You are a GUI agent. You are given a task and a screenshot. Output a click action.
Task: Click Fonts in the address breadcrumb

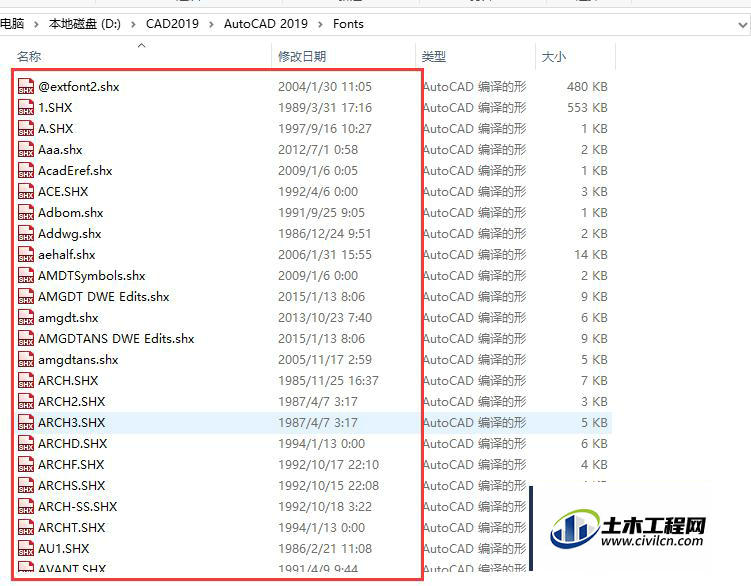[348, 24]
